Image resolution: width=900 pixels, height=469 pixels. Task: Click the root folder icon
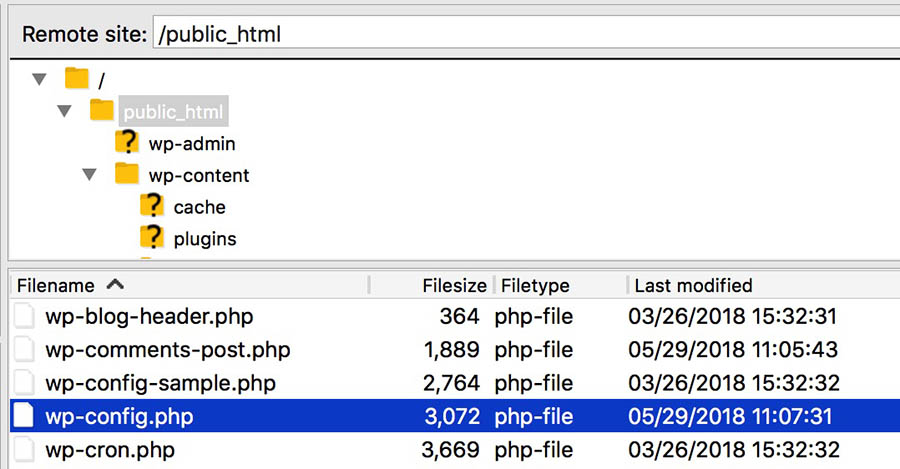pos(78,78)
